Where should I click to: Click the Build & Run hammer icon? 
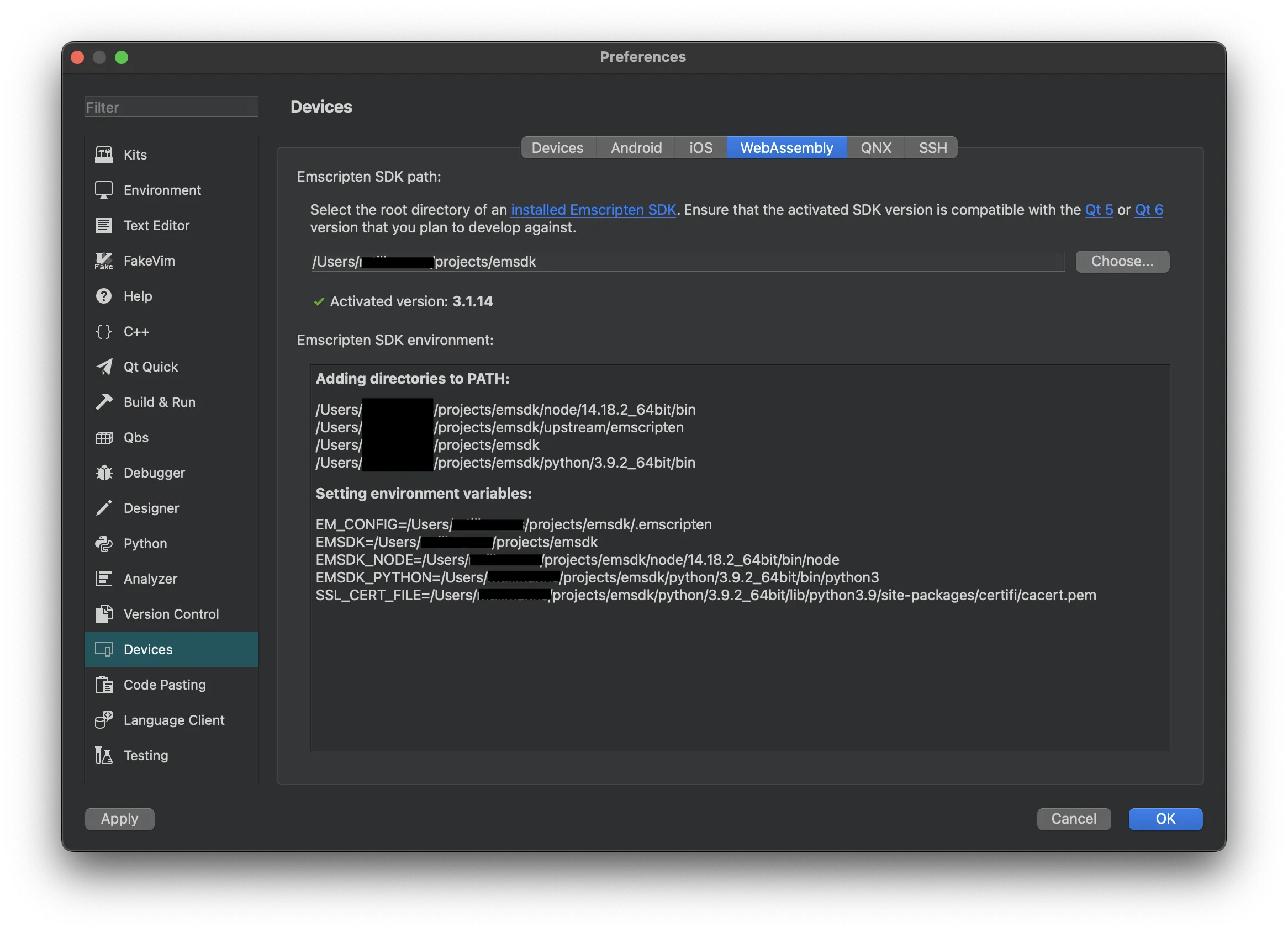103,402
